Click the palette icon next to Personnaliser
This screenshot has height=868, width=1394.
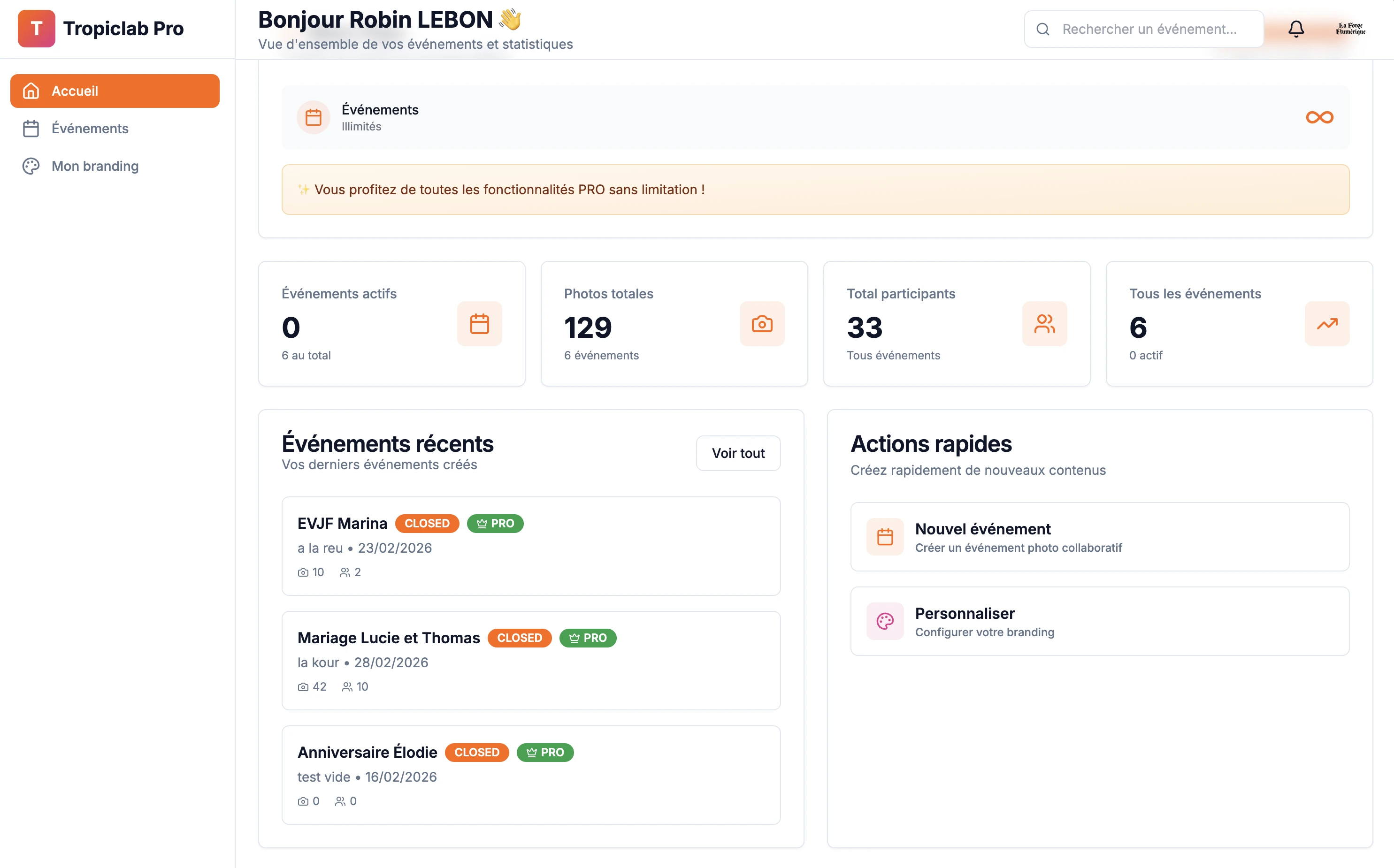pos(884,621)
